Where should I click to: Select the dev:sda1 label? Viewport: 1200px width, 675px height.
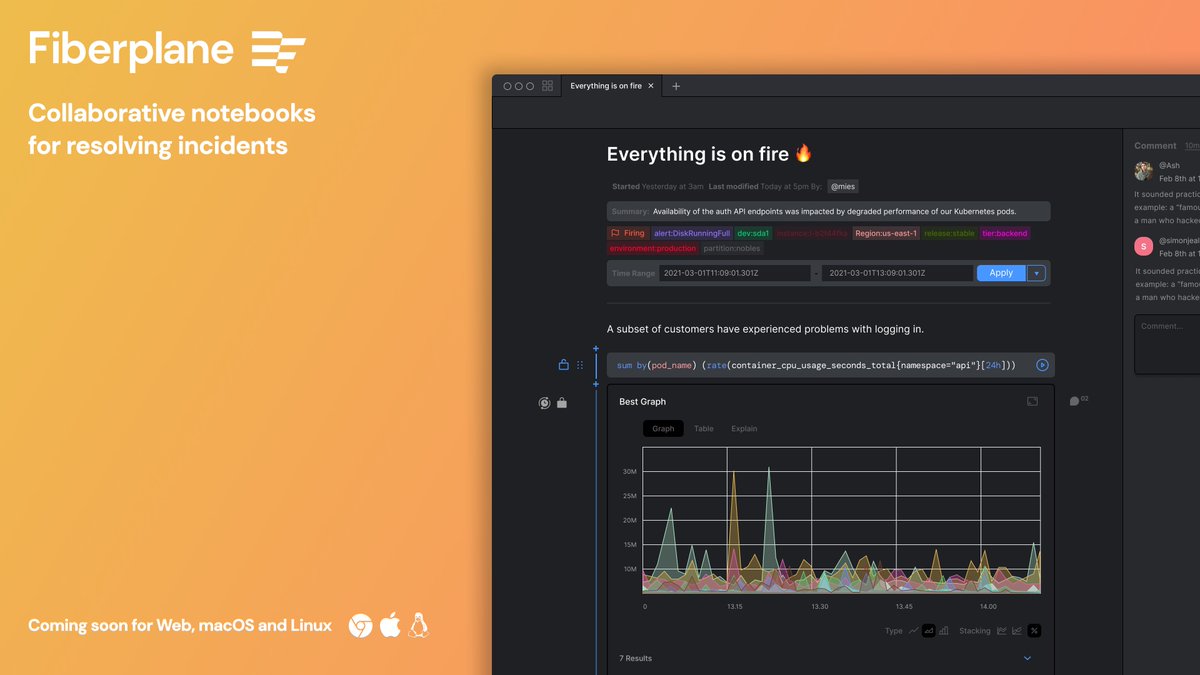pos(753,233)
